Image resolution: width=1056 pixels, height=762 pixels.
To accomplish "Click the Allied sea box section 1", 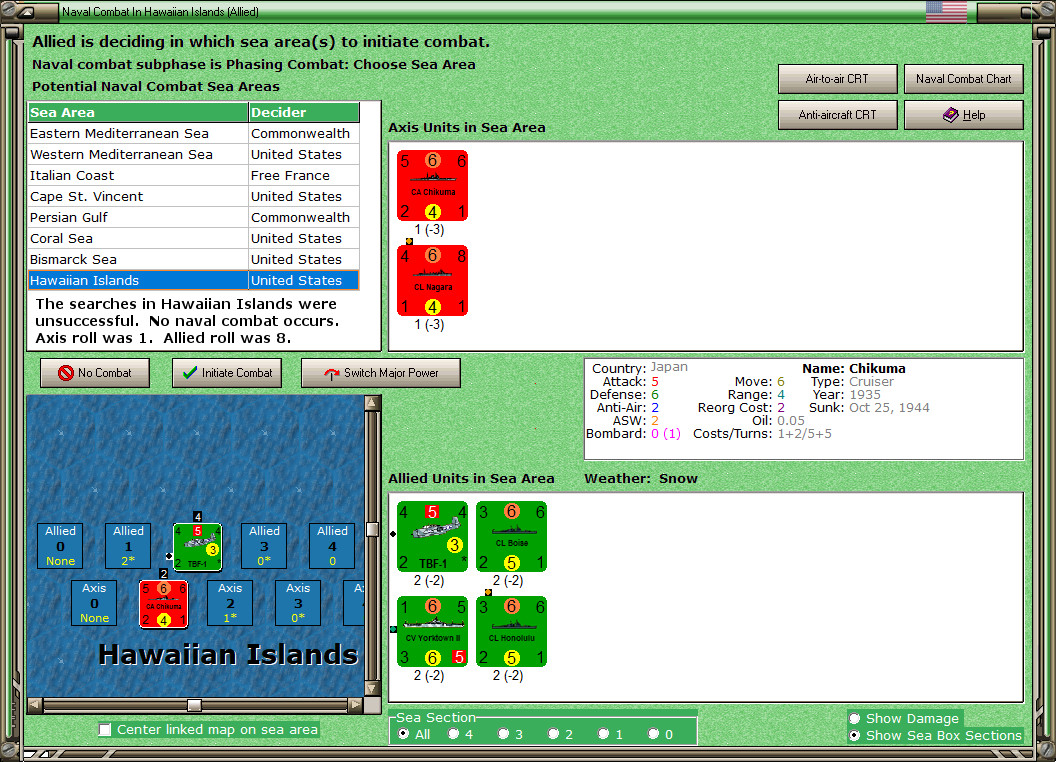I will tap(129, 546).
